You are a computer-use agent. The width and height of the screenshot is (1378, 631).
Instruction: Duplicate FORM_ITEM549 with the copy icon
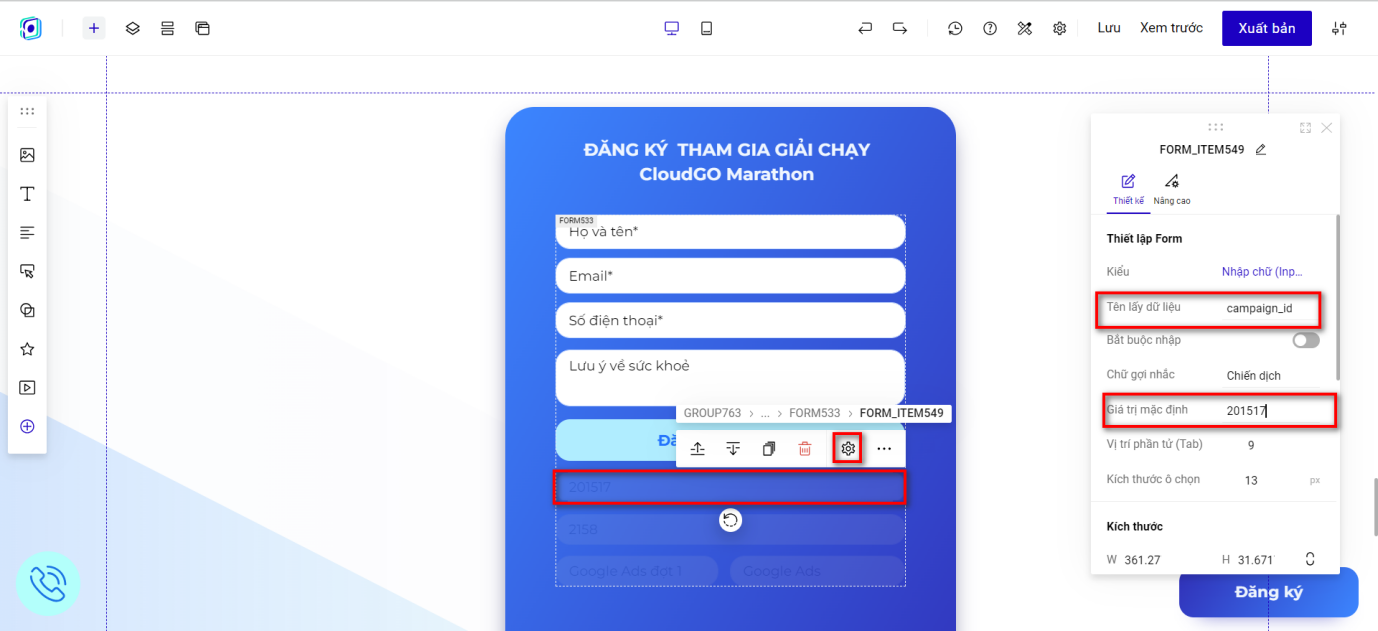click(x=768, y=448)
